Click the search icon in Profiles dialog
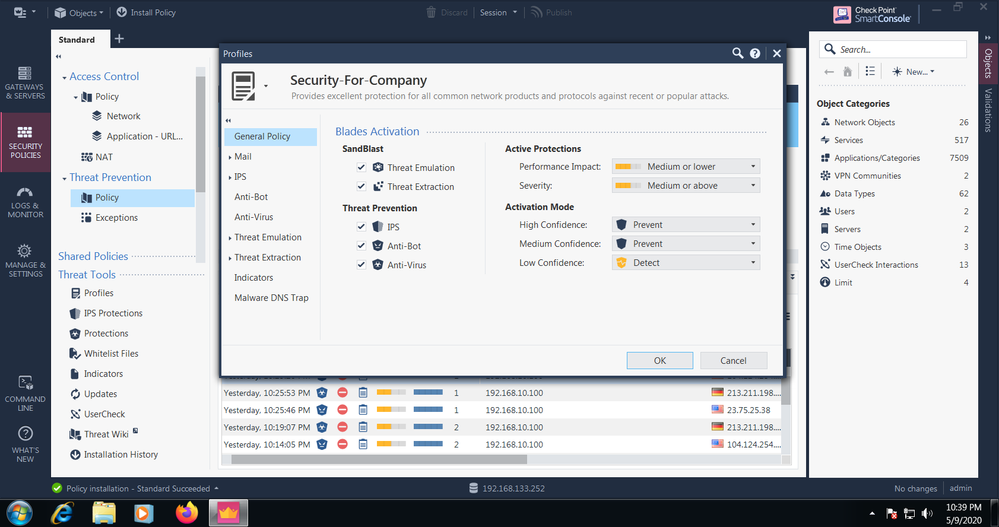Screen dimensions: 999x527 738,53
